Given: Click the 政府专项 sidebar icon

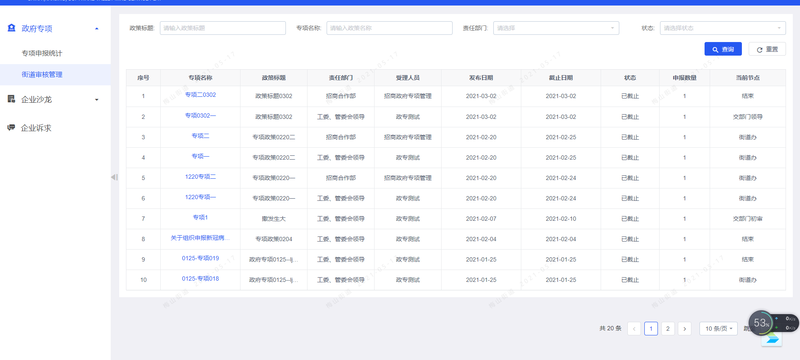Looking at the screenshot, I should 12,28.
